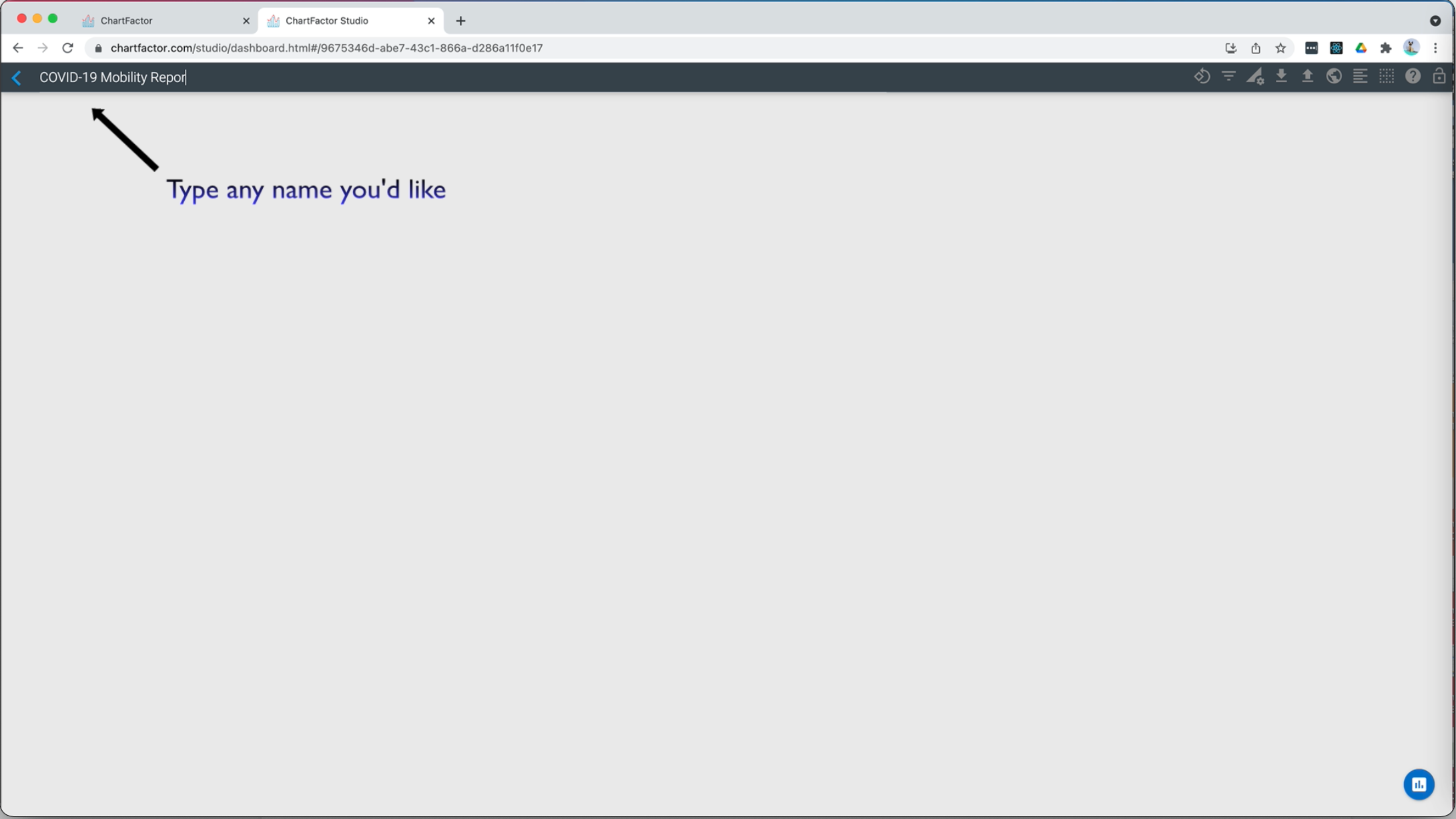Open a new browser tab with plus
Screen dimensions: 1456x819
[460, 21]
